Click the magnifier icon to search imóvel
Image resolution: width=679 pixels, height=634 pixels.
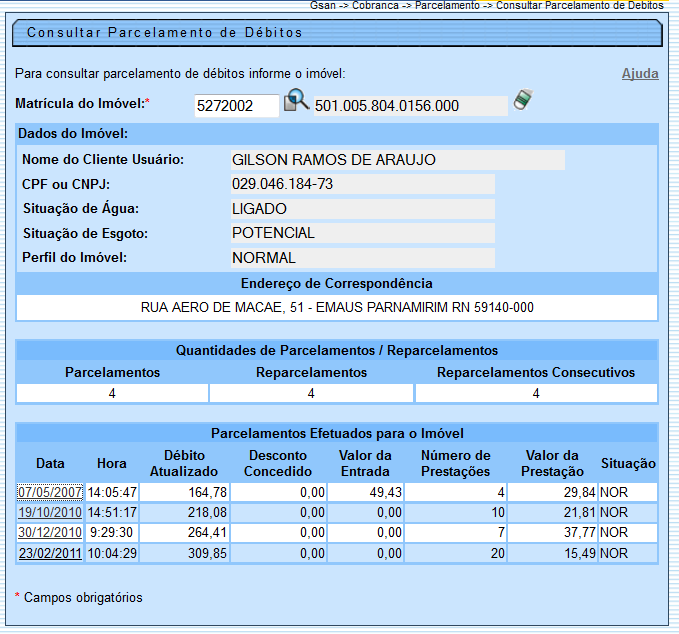tap(296, 102)
